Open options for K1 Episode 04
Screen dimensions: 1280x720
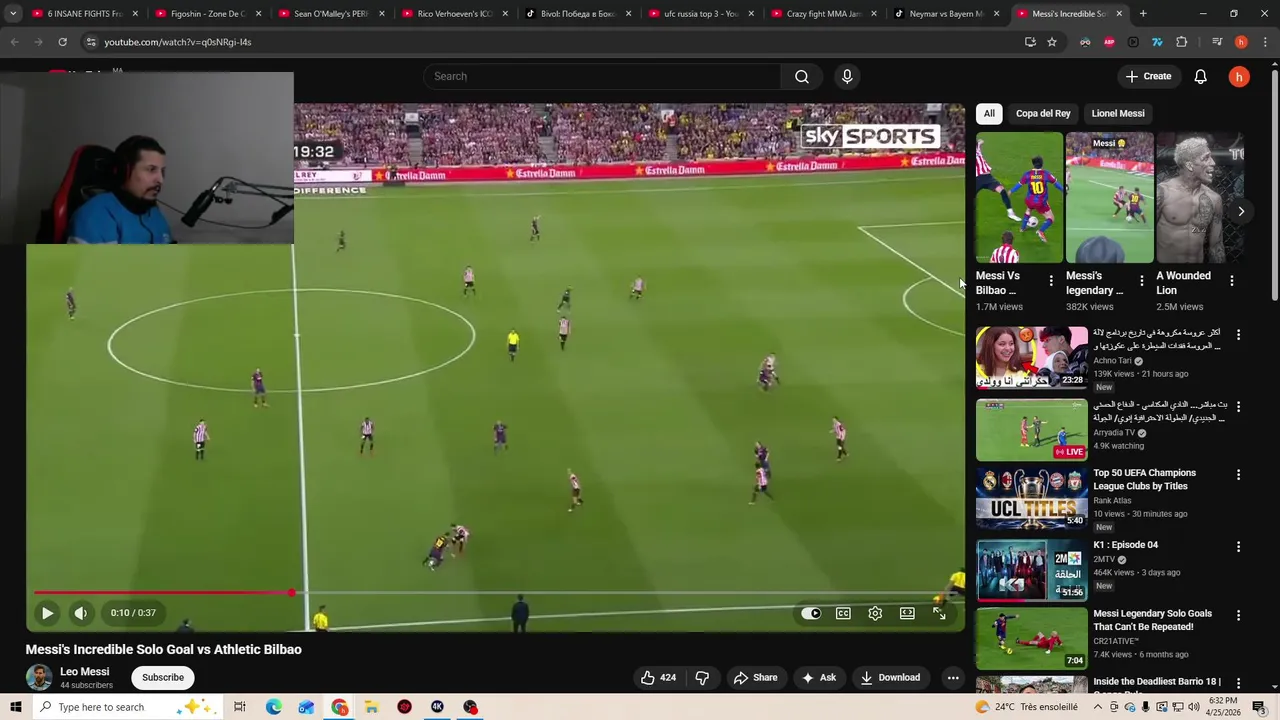[1238, 547]
